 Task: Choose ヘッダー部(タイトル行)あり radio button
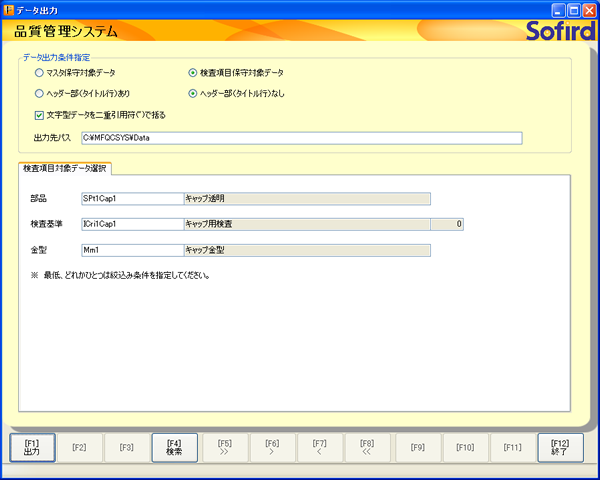point(39,93)
